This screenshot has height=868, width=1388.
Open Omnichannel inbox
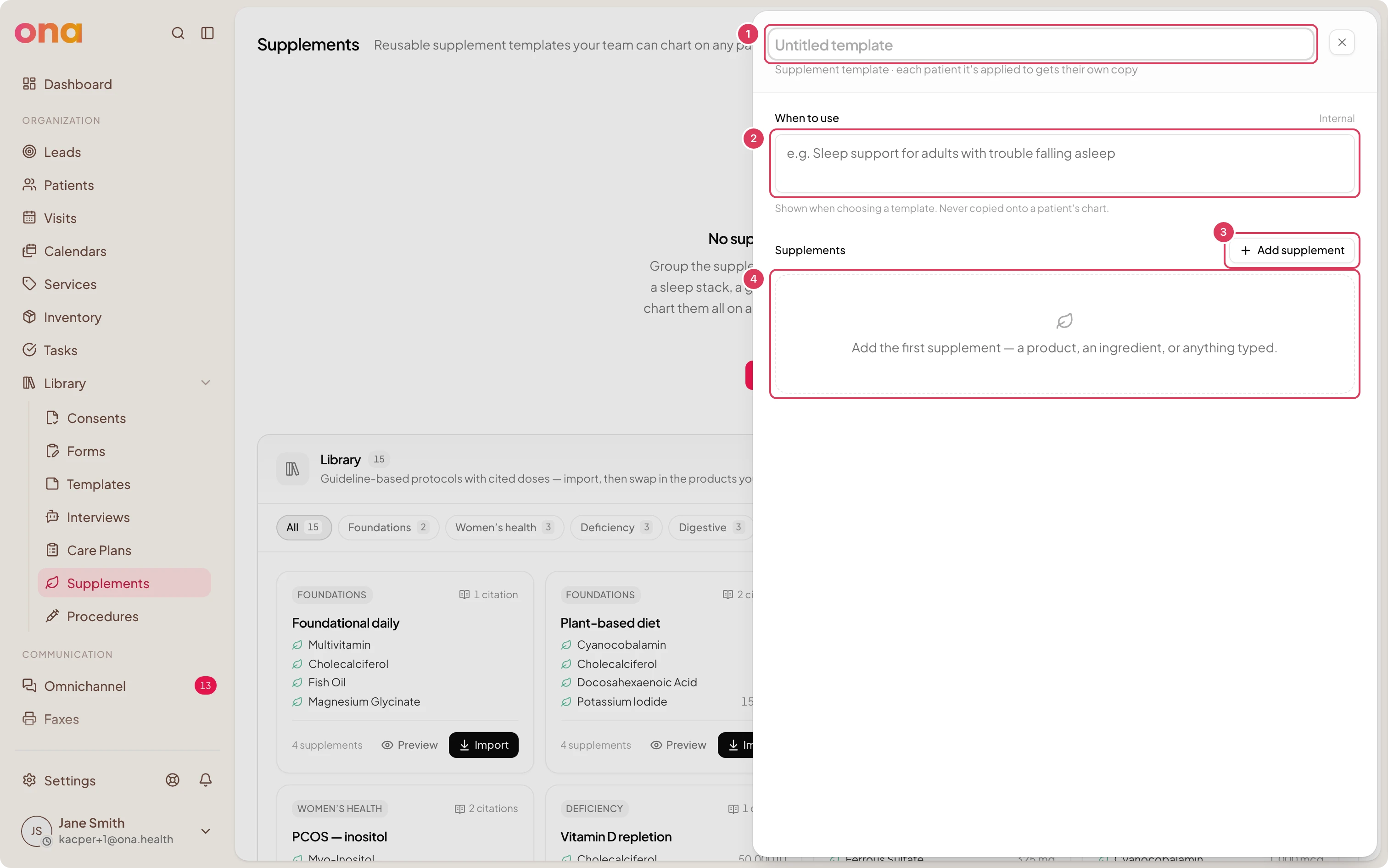pyautogui.click(x=118, y=686)
